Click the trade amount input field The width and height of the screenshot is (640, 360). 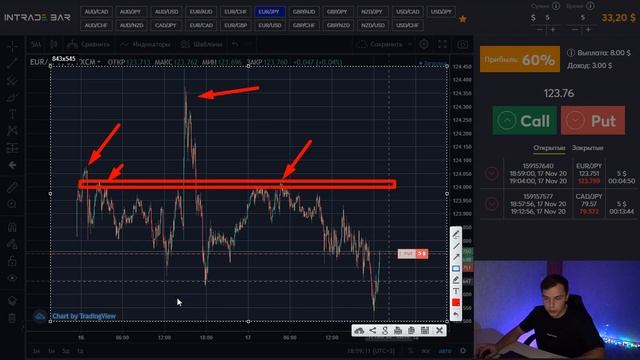pos(547,18)
